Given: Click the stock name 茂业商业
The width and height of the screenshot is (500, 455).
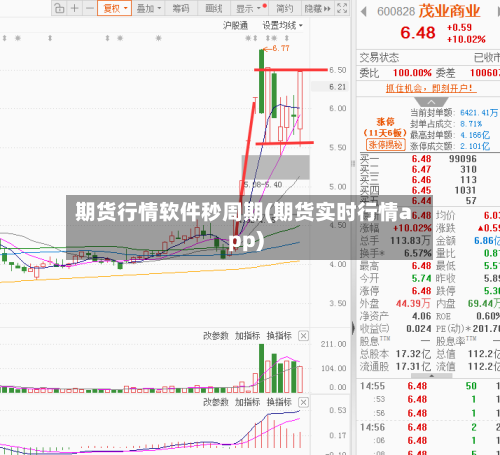Looking at the screenshot, I should pyautogui.click(x=449, y=11).
